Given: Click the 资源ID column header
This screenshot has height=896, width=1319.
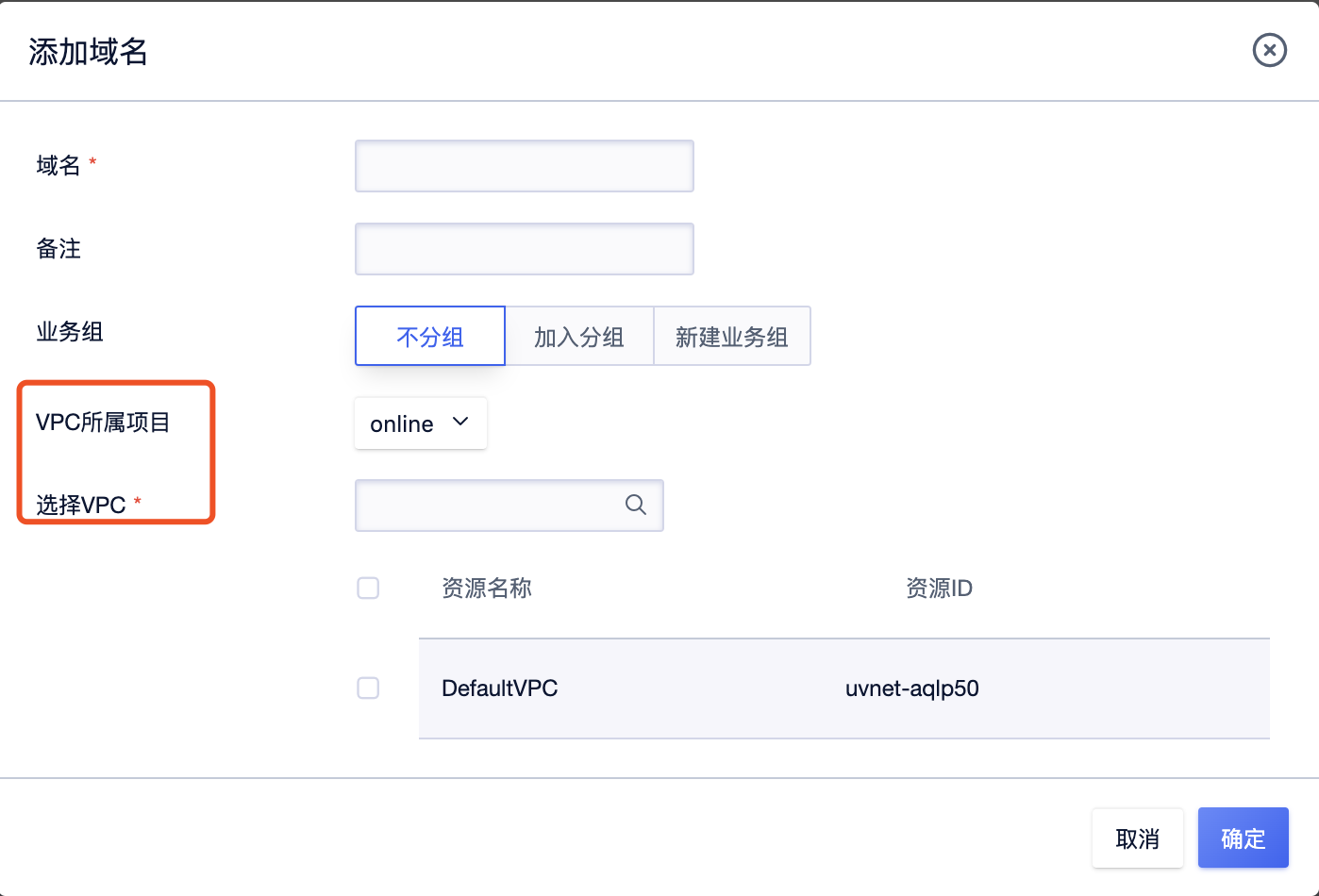Looking at the screenshot, I should click(x=939, y=589).
